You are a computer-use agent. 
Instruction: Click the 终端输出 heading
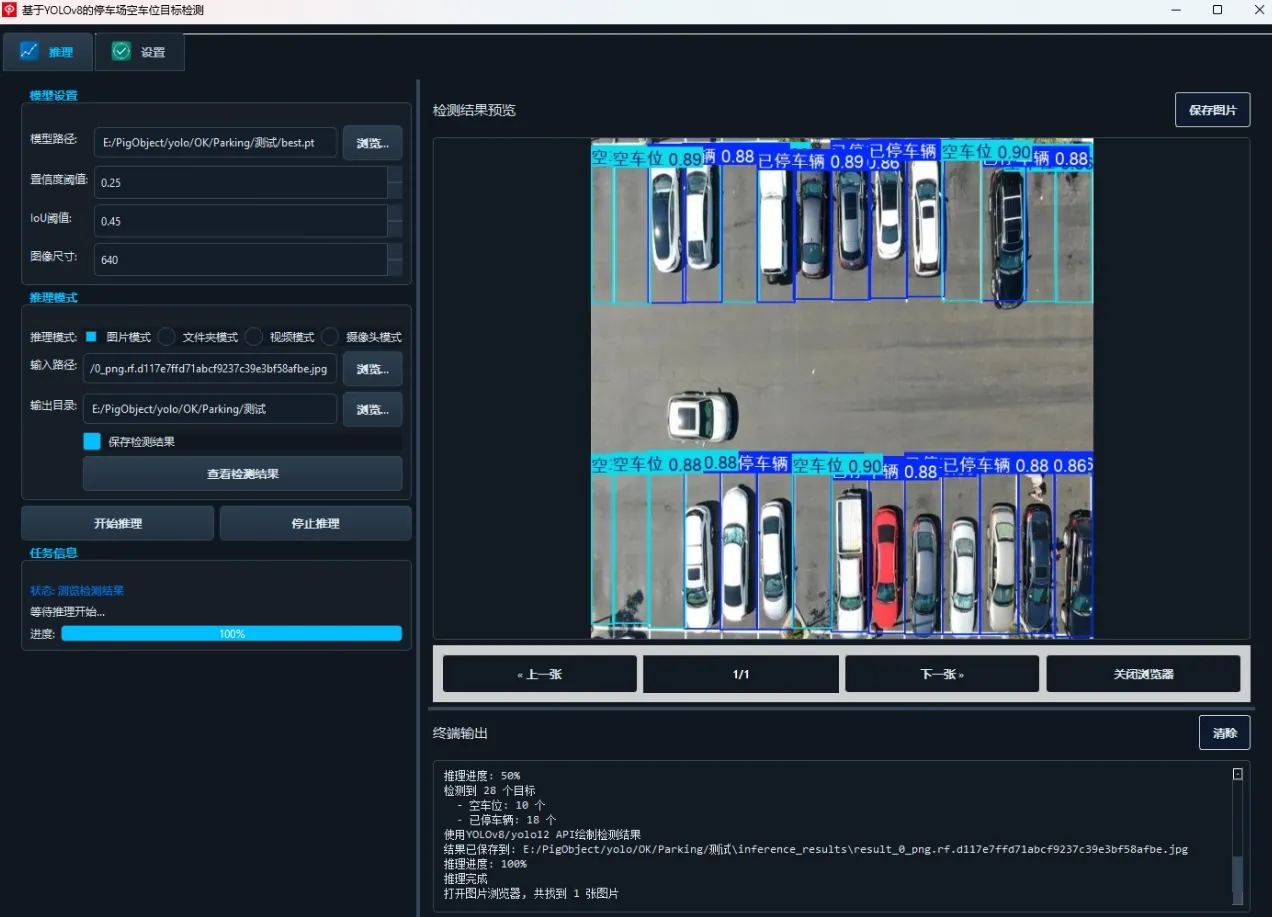[460, 733]
